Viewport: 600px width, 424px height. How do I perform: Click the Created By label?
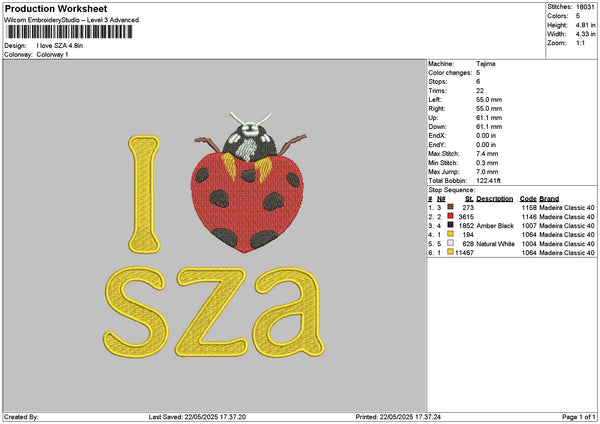click(21, 417)
